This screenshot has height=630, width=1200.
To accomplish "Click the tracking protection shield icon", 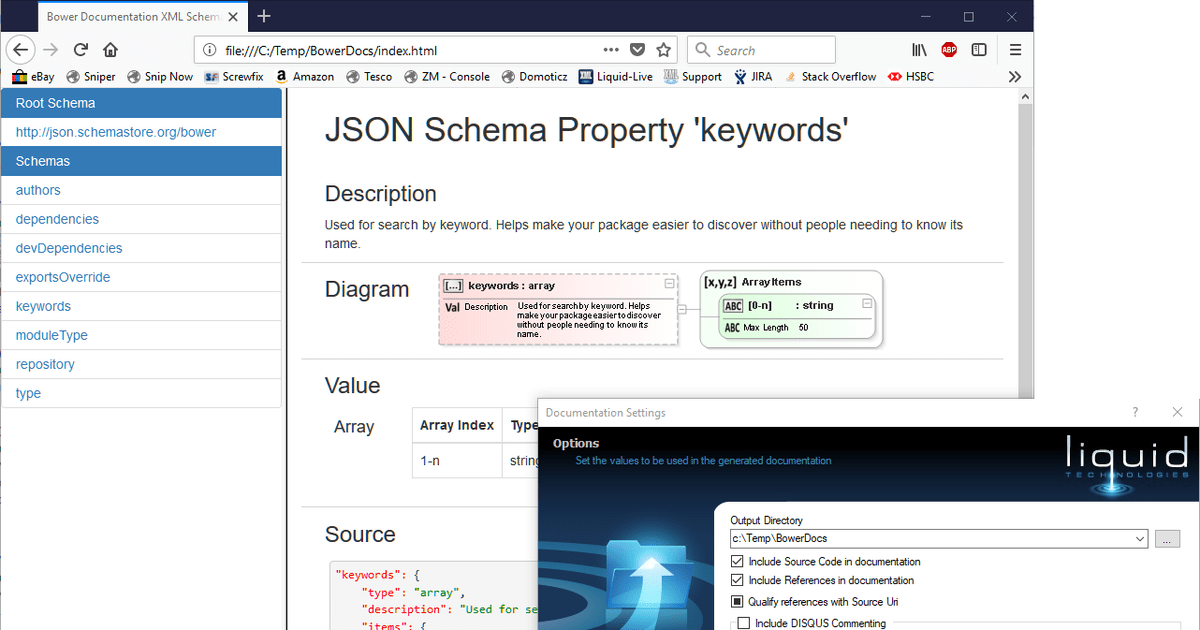I will click(637, 49).
